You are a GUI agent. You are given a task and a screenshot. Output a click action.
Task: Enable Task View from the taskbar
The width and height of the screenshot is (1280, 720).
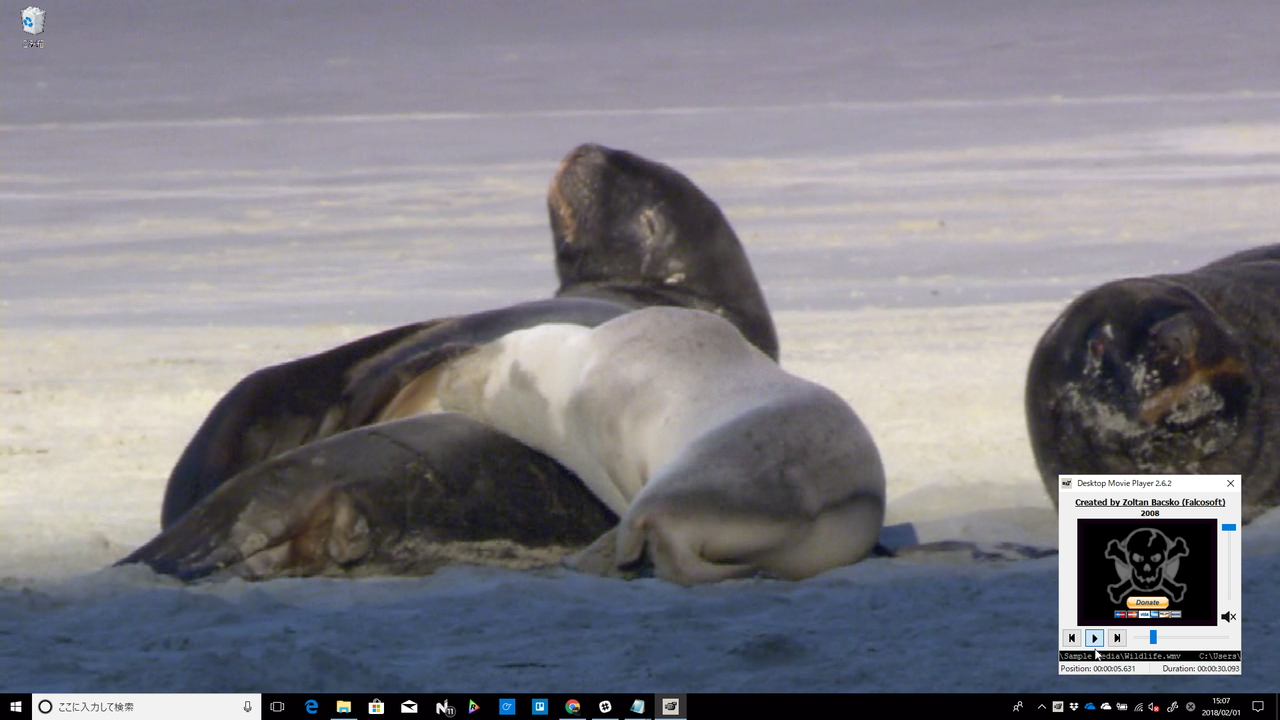click(277, 707)
